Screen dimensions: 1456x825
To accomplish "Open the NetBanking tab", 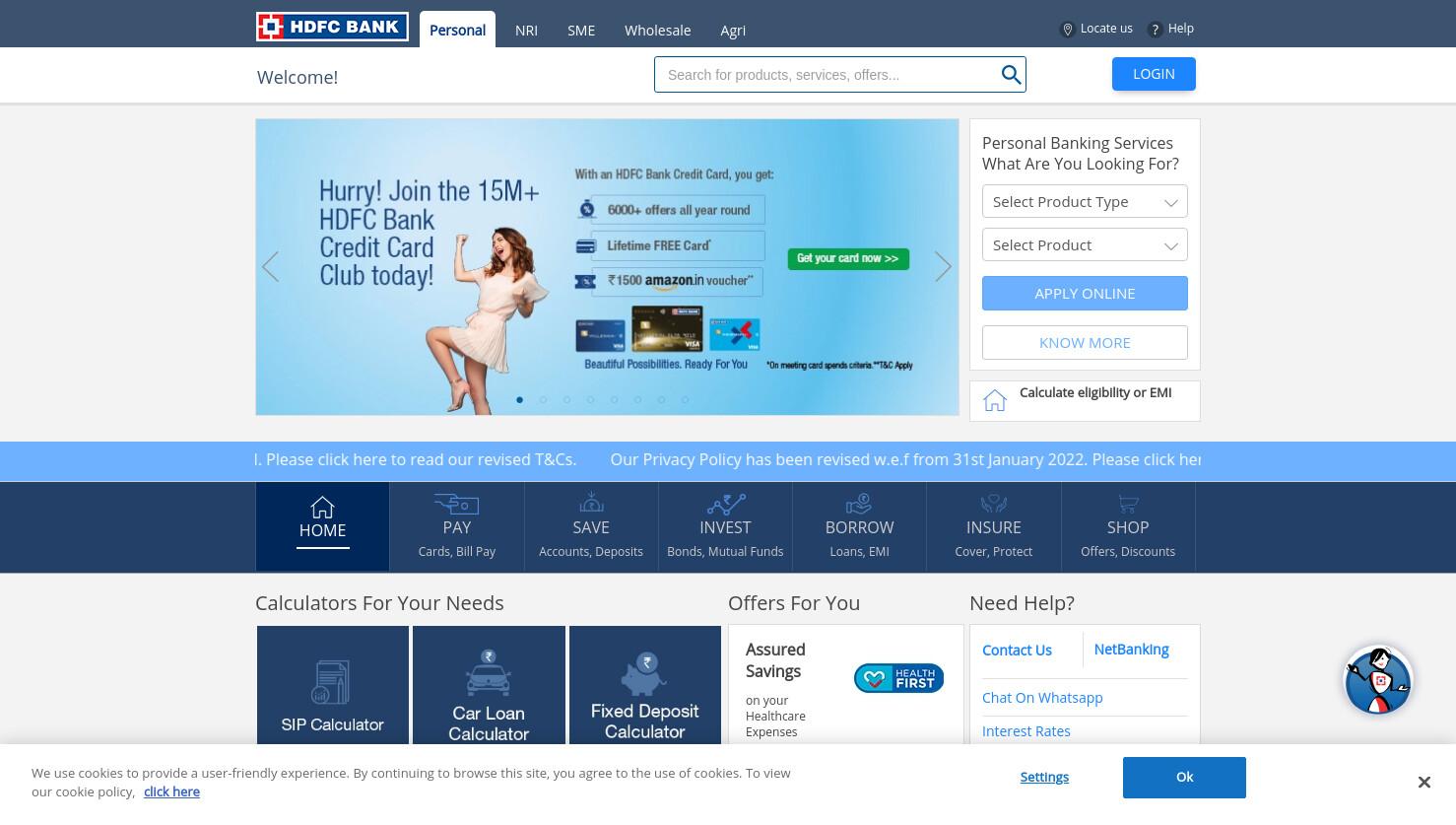I will pos(1131,650).
